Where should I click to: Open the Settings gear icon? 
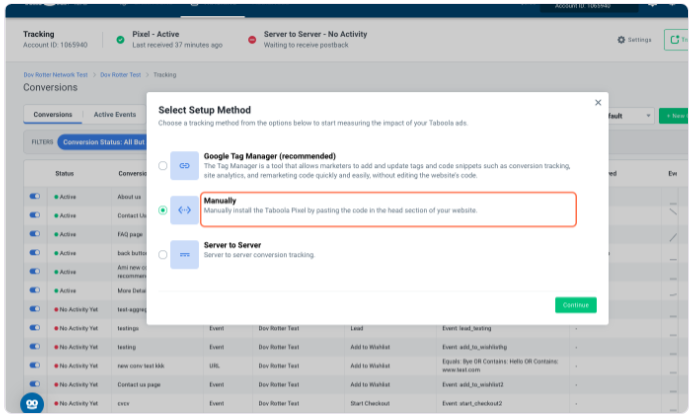pos(621,40)
